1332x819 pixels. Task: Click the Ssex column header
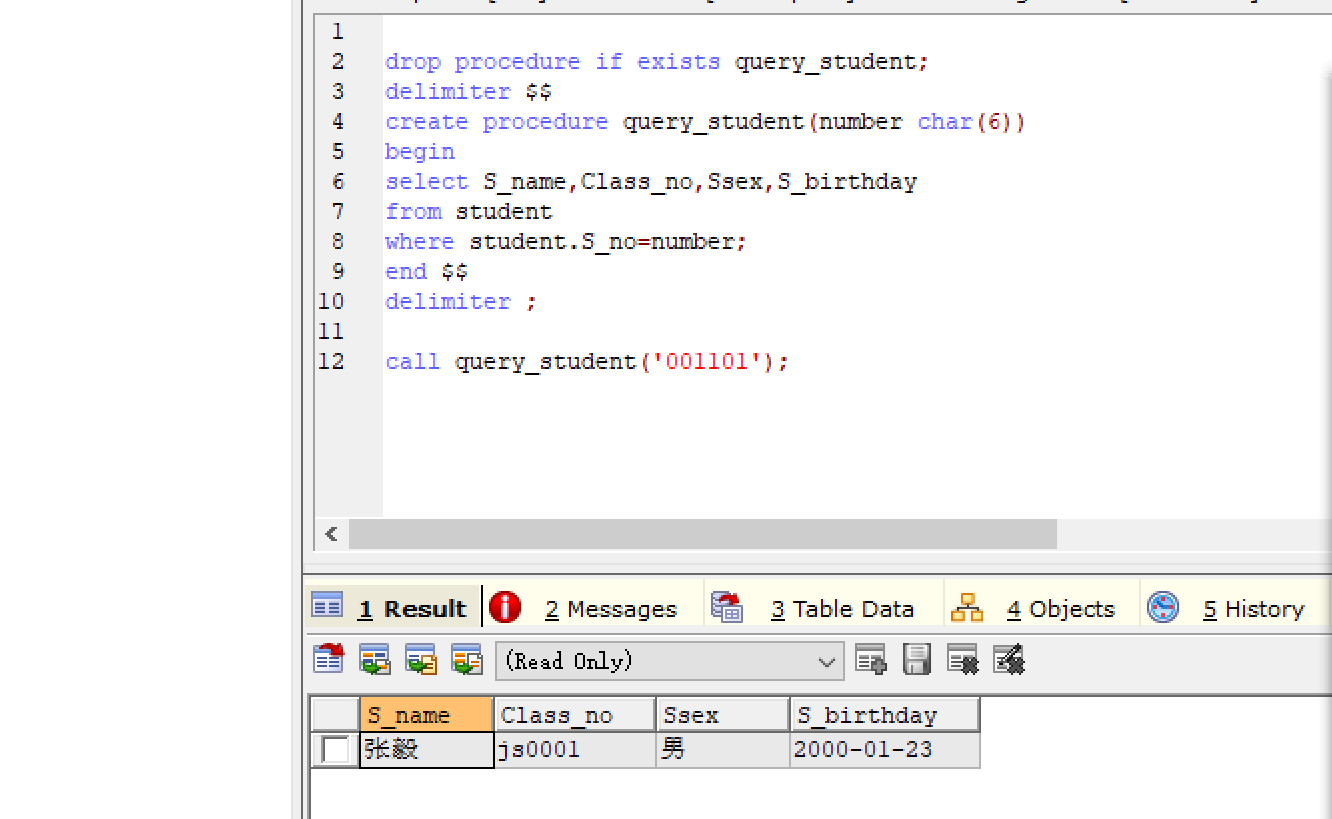point(723,715)
